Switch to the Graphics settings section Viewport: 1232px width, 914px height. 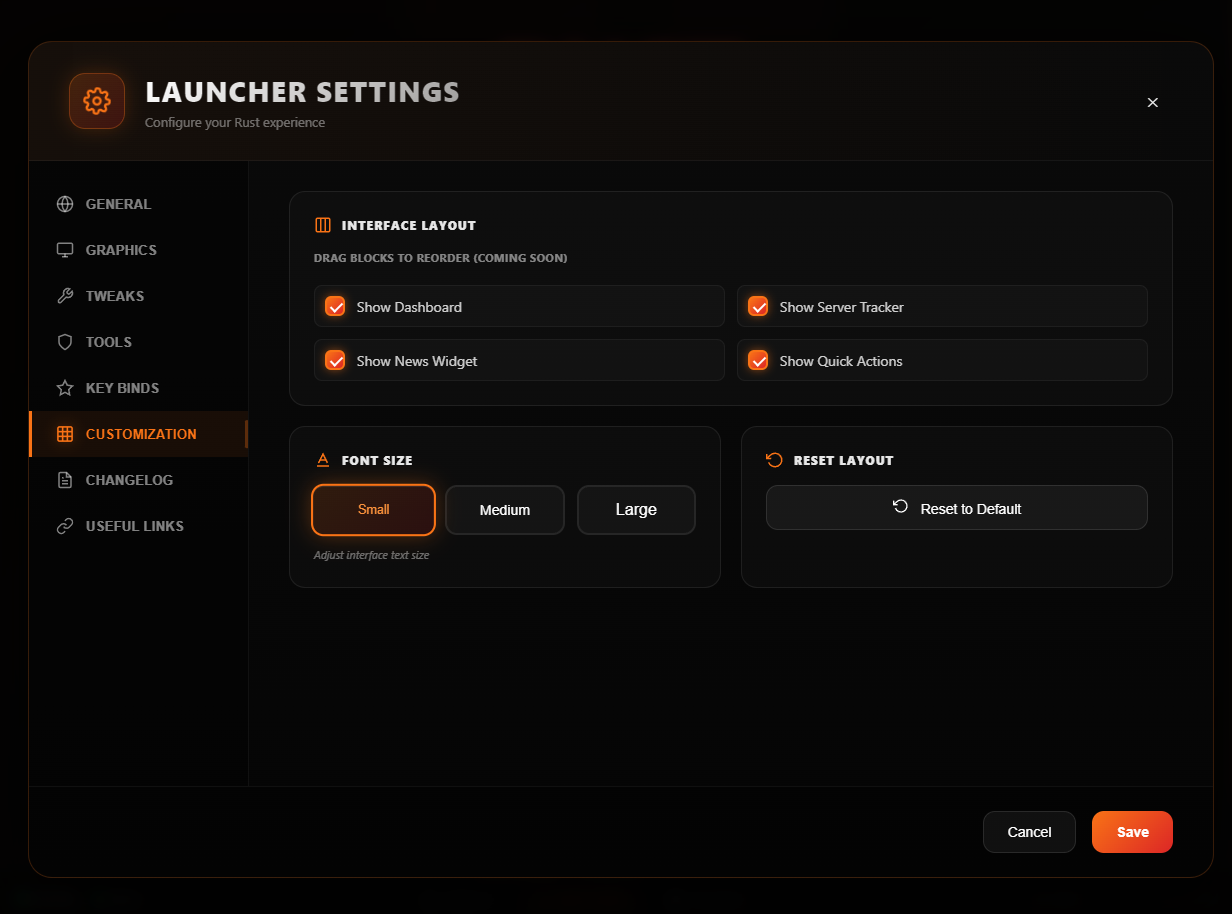120,249
